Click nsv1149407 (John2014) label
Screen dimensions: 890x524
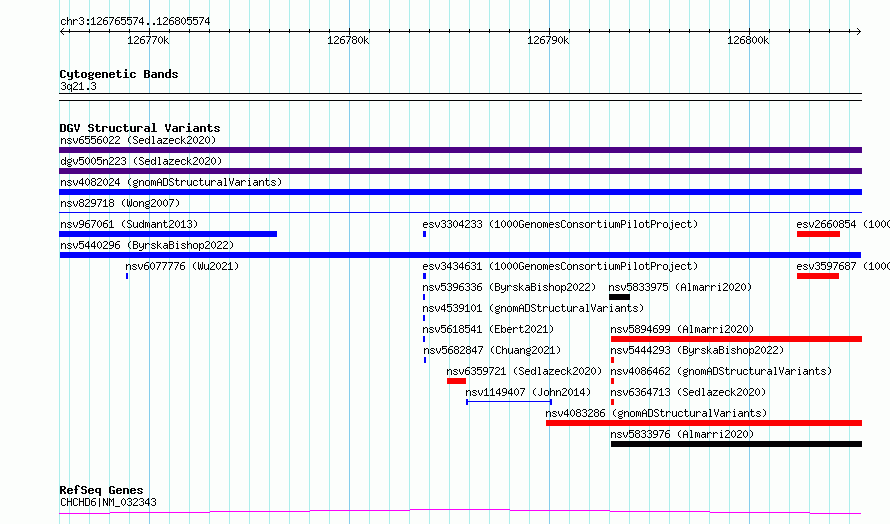coord(528,392)
